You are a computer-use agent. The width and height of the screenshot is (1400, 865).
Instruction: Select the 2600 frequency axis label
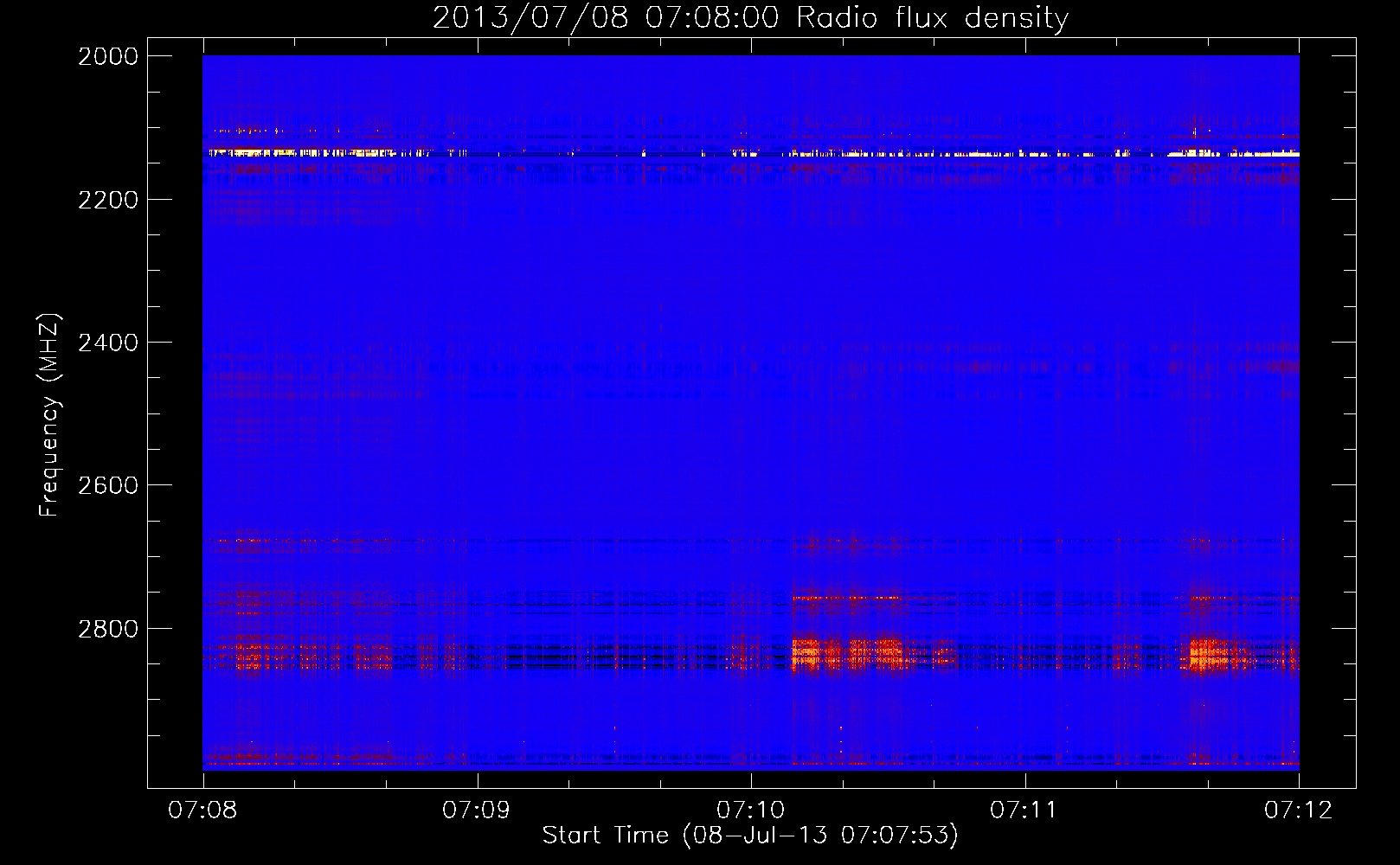[x=108, y=485]
